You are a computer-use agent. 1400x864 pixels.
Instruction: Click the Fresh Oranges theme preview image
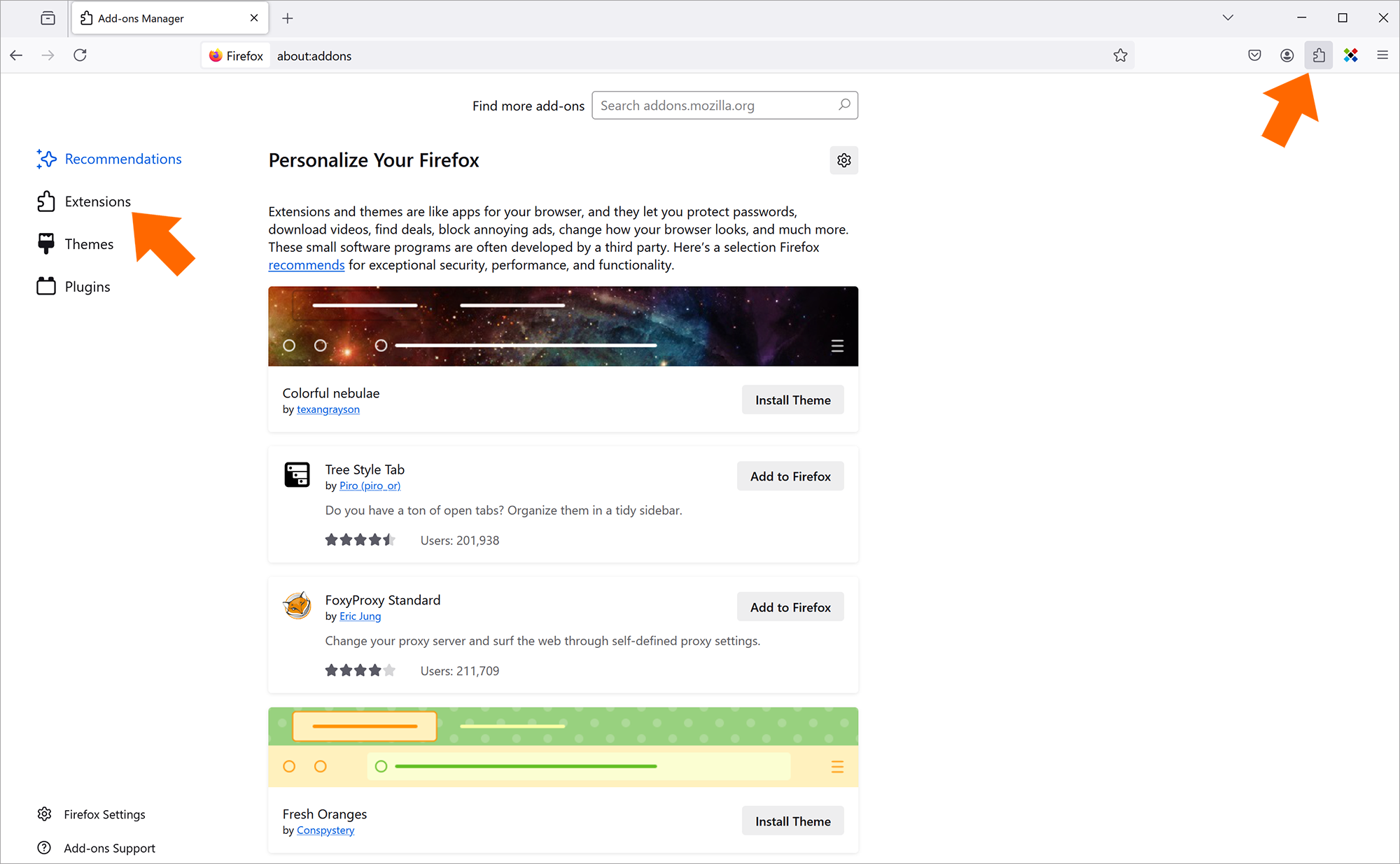coord(563,747)
